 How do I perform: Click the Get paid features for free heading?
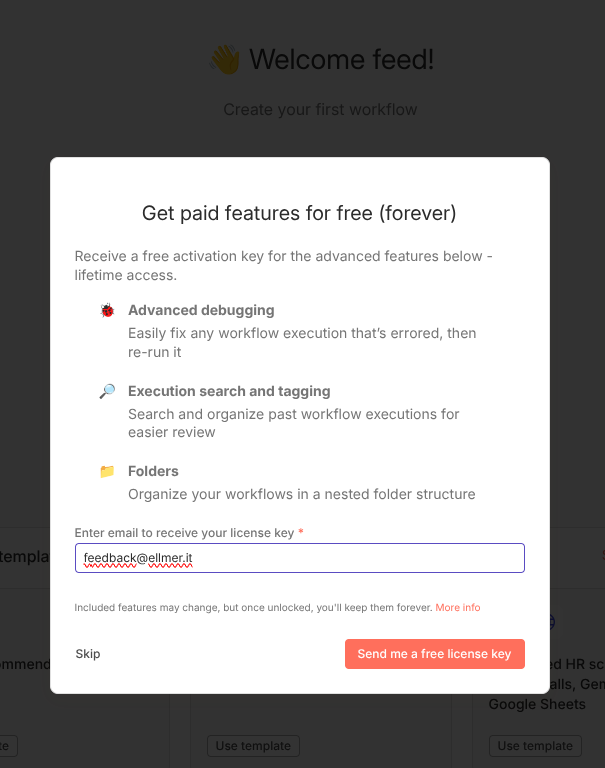pos(299,213)
